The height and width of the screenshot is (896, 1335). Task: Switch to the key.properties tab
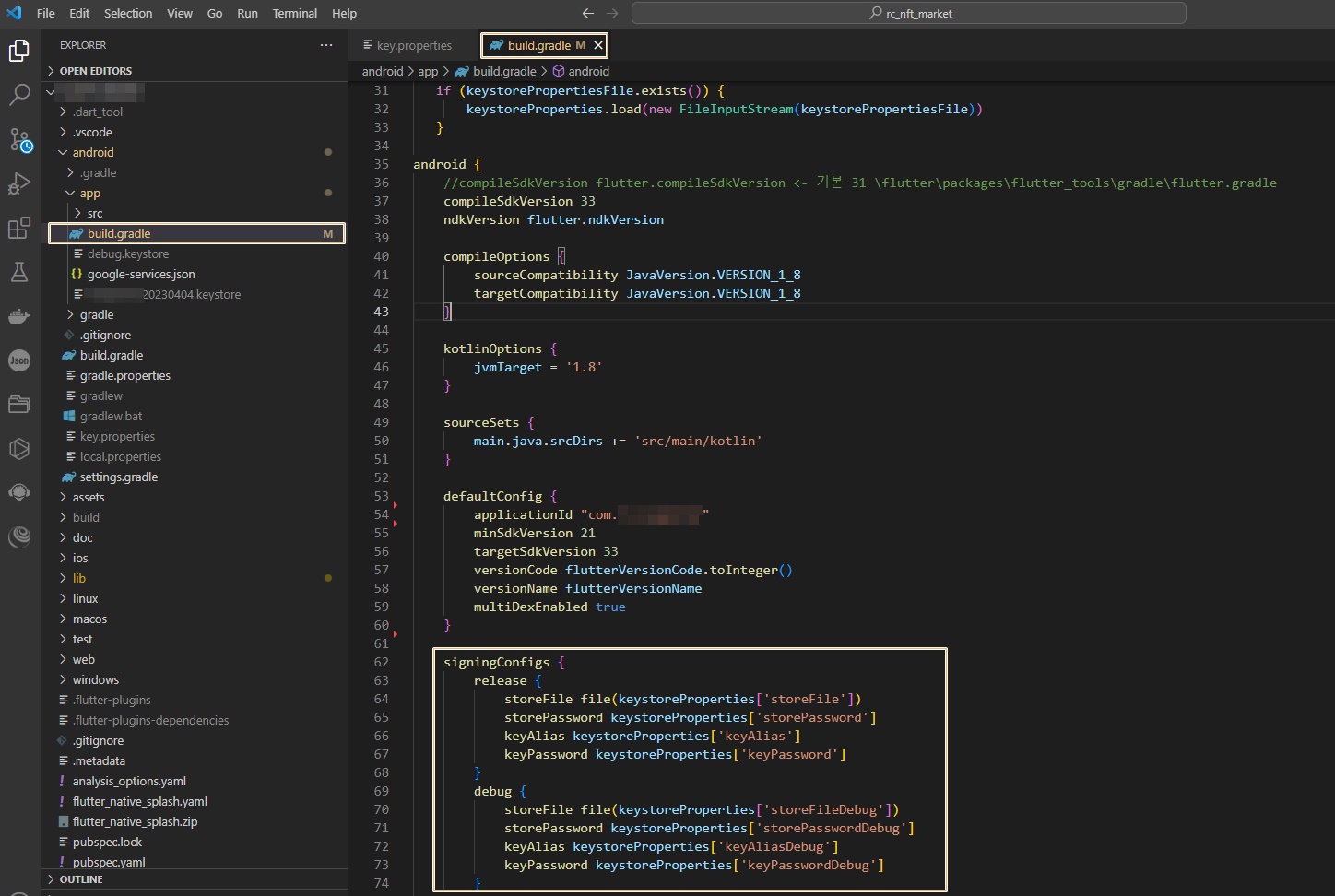tap(414, 45)
